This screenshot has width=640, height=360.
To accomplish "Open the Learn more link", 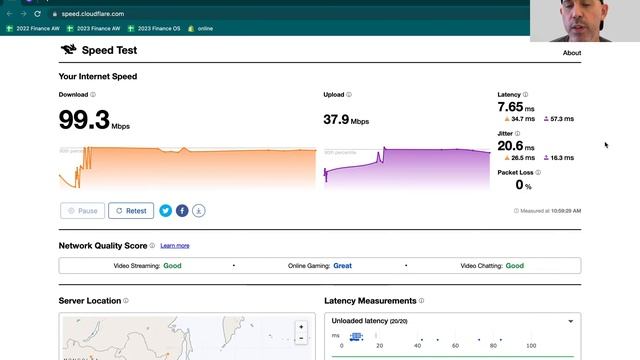I will click(175, 245).
